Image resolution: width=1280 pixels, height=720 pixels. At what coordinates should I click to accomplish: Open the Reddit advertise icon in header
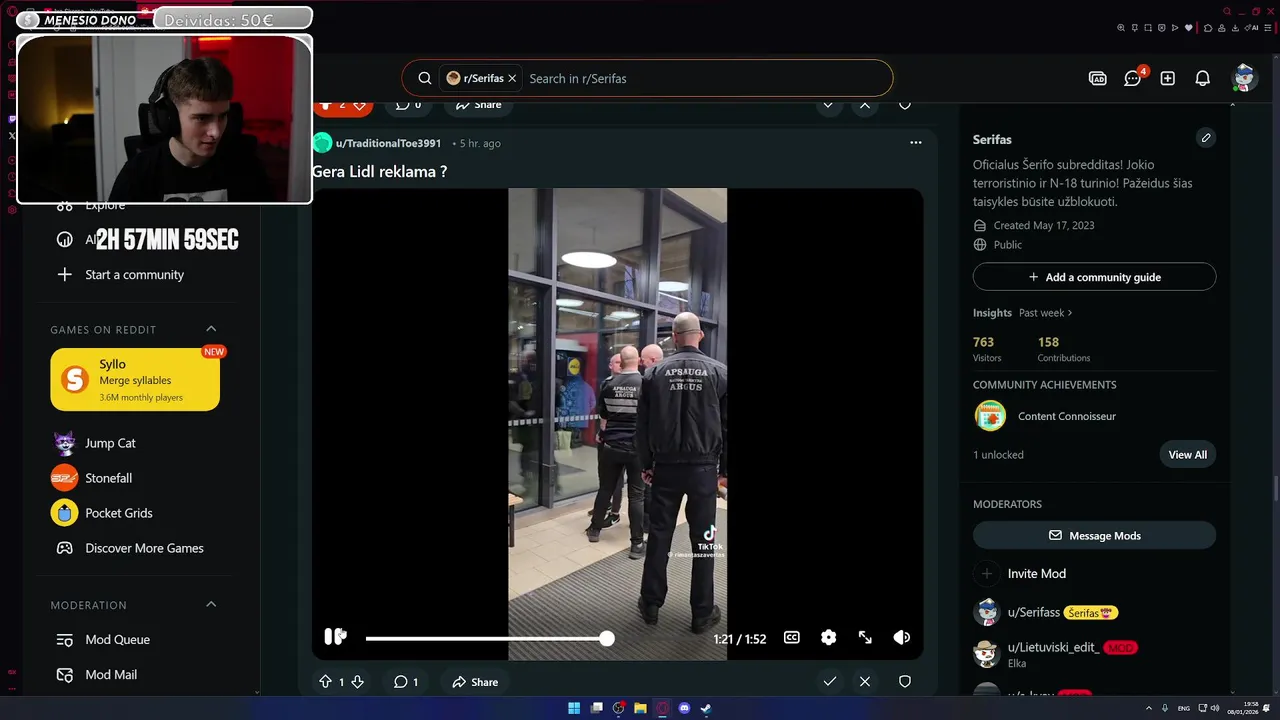[x=1097, y=78]
